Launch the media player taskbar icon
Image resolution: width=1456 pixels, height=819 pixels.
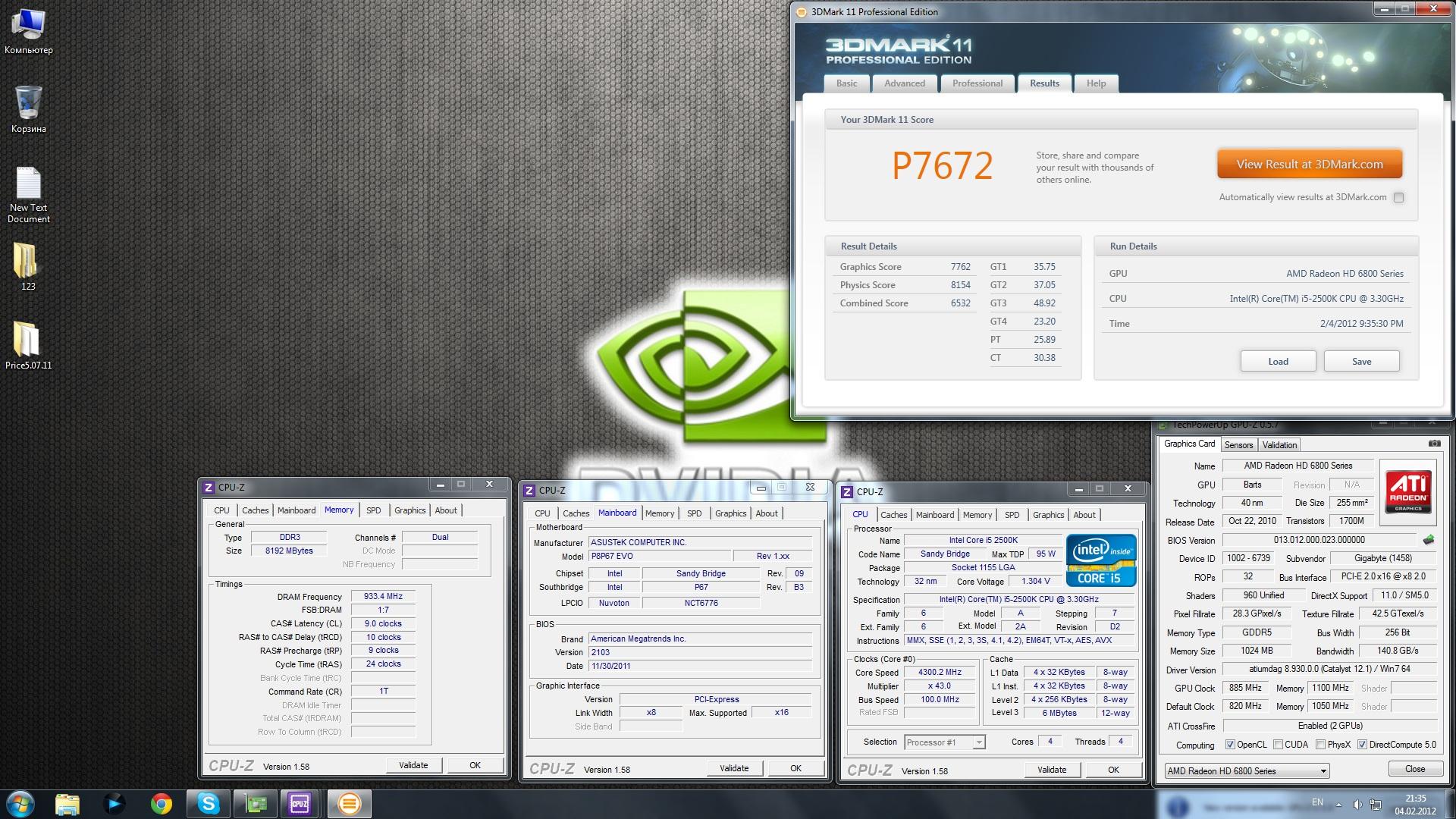pos(115,804)
